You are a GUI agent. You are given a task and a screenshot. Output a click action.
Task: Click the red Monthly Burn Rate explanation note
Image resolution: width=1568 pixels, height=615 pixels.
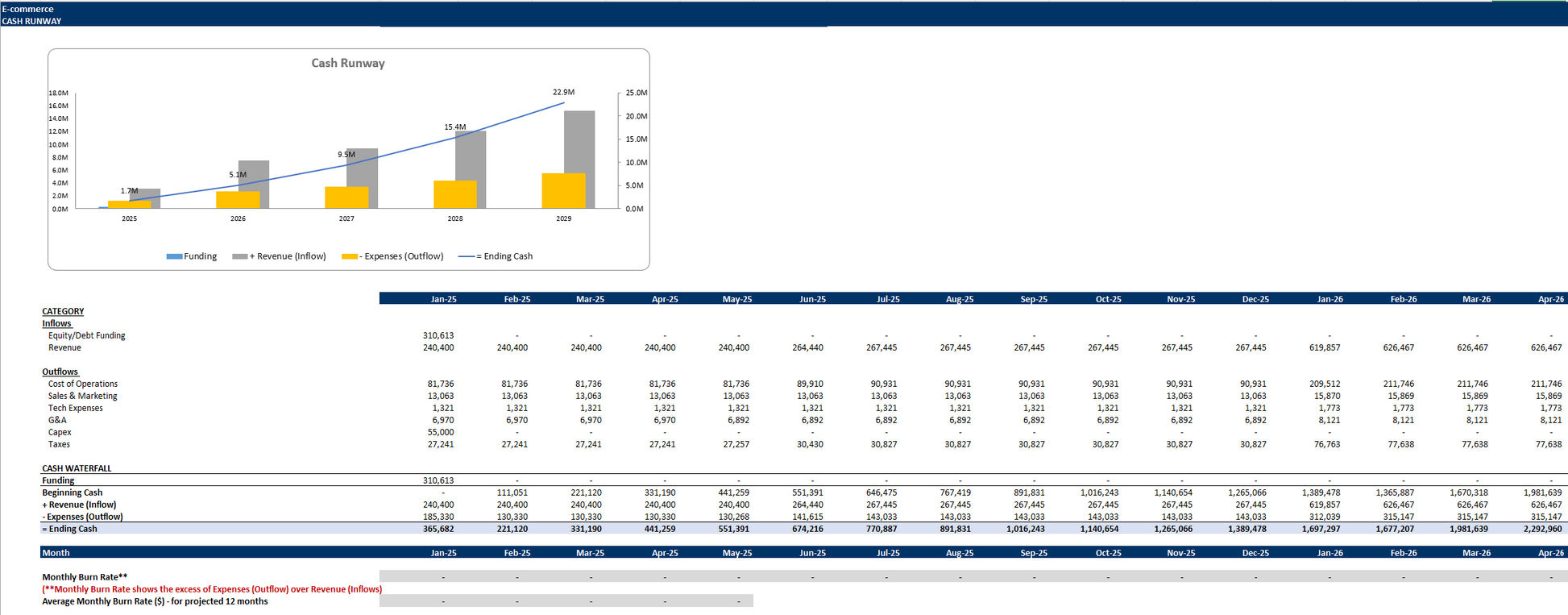point(212,589)
